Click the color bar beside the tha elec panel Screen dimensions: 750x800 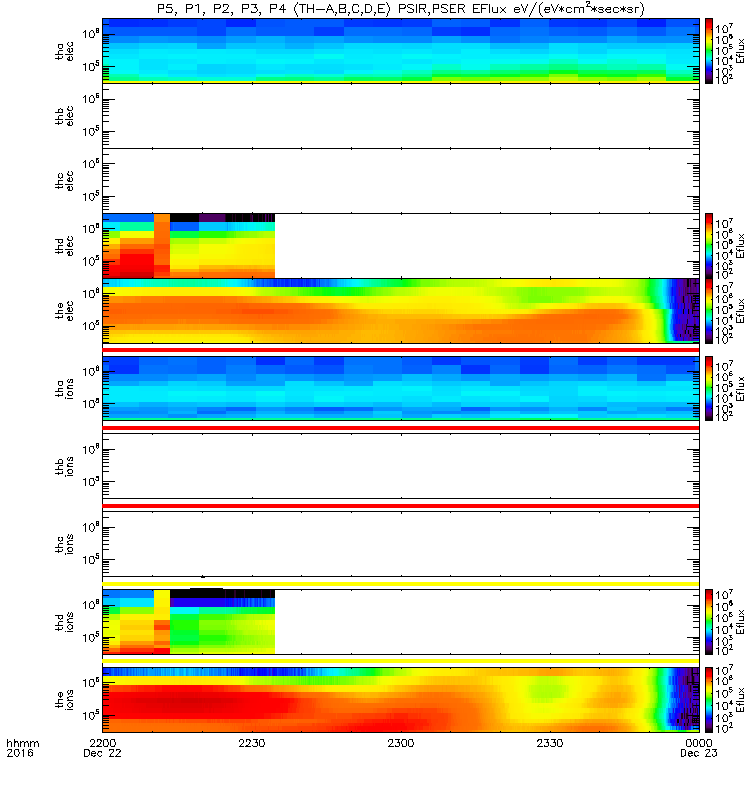pyautogui.click(x=709, y=51)
